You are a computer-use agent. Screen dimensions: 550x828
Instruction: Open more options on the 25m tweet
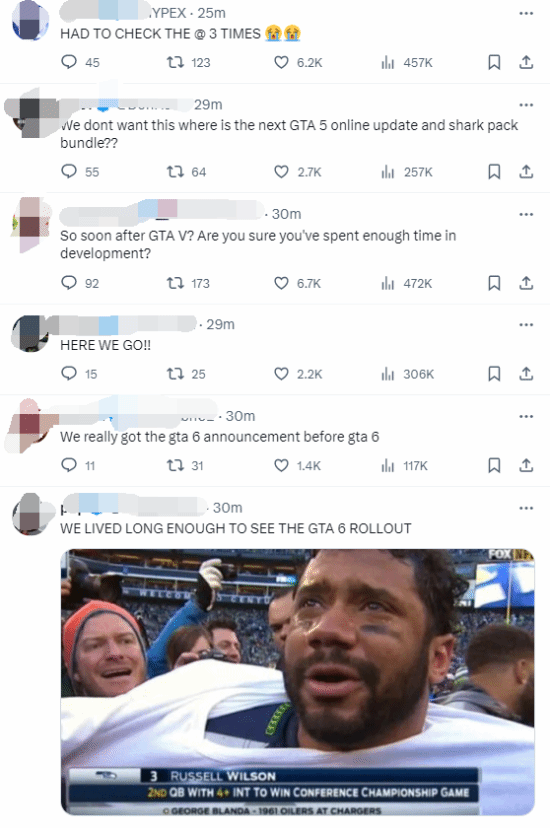click(x=526, y=13)
